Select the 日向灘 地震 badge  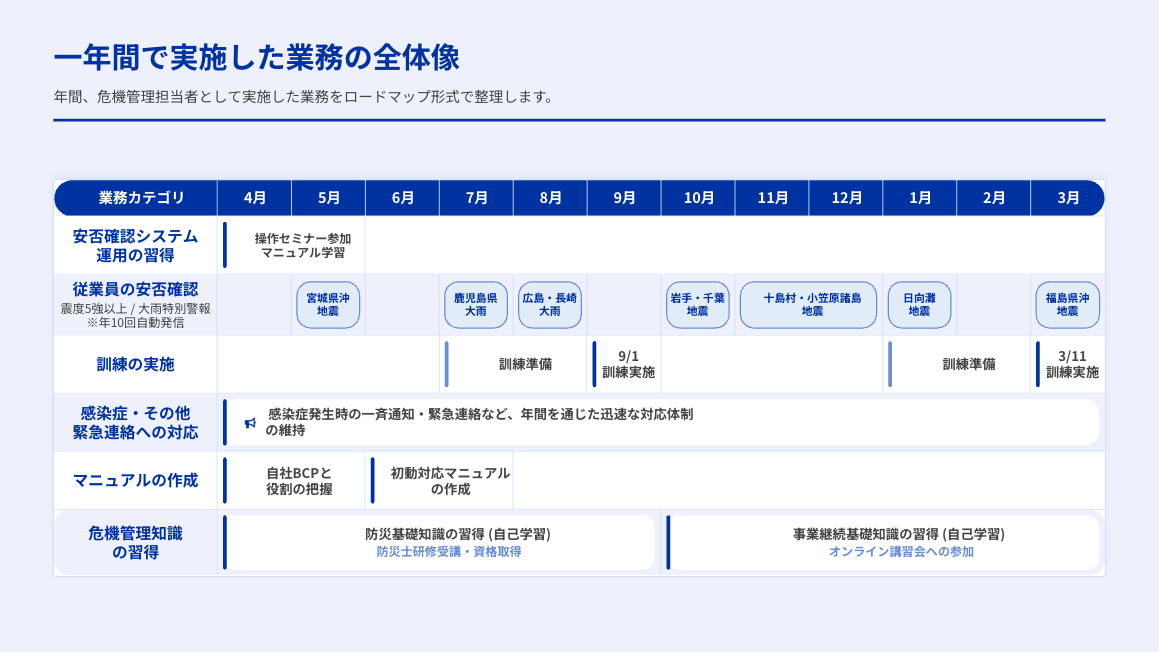click(919, 305)
